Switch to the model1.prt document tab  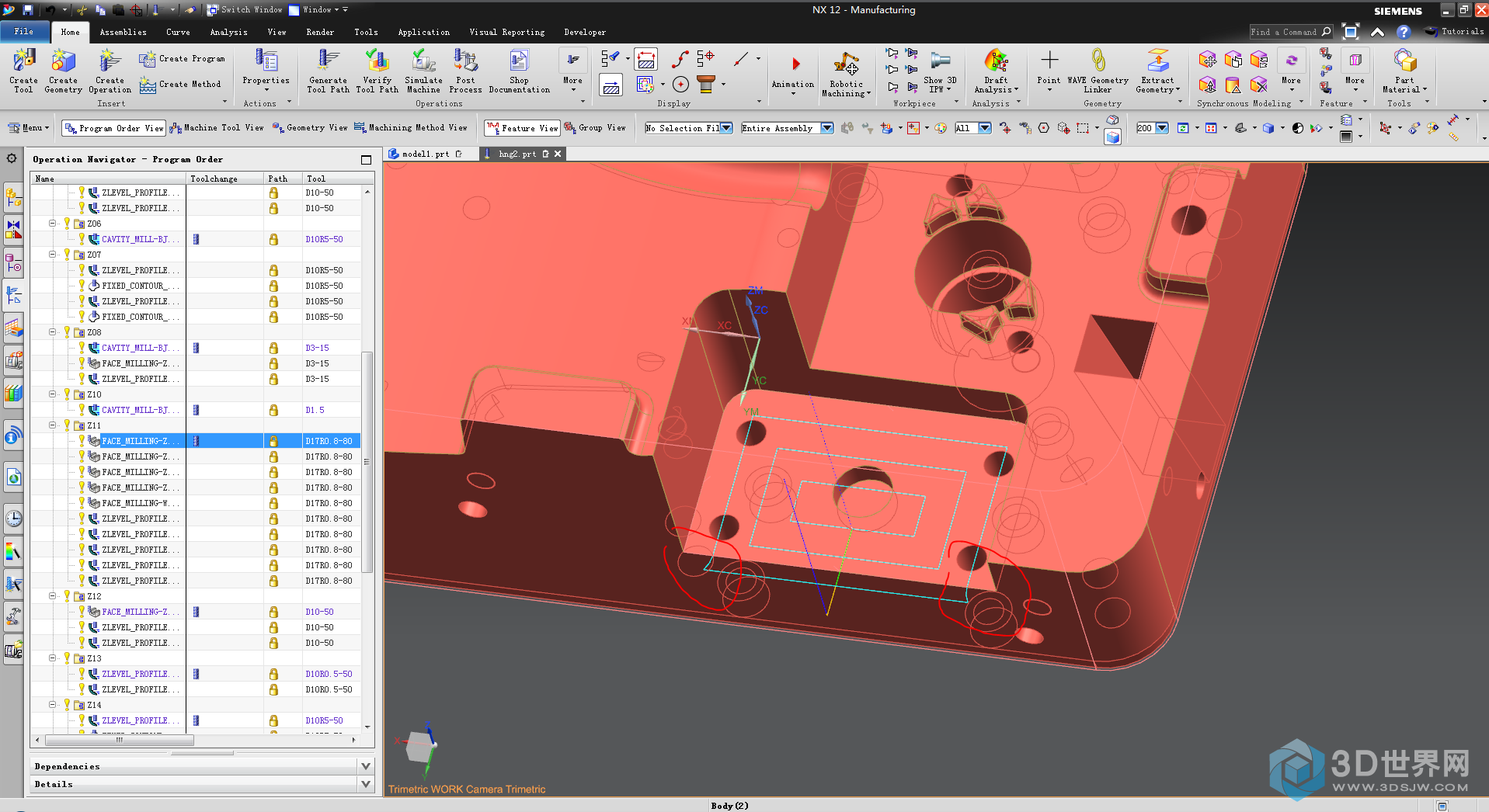point(425,154)
